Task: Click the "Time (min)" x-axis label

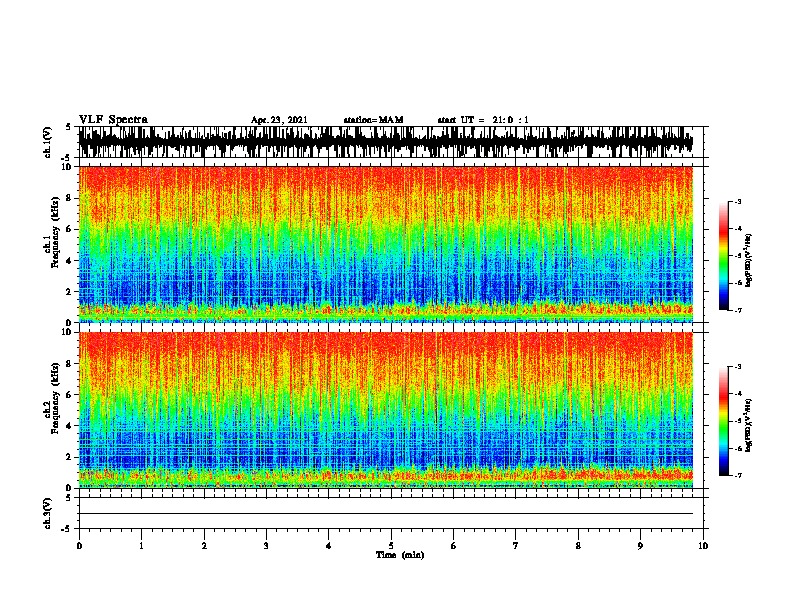Action: pos(400,555)
